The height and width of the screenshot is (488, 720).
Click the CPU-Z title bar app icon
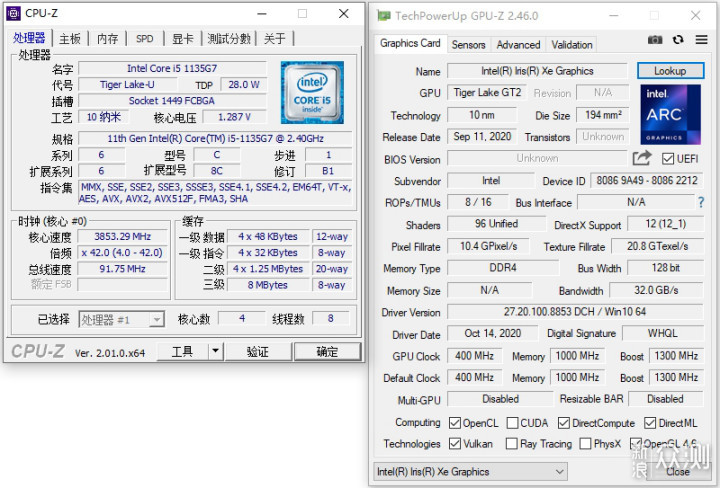tap(13, 14)
